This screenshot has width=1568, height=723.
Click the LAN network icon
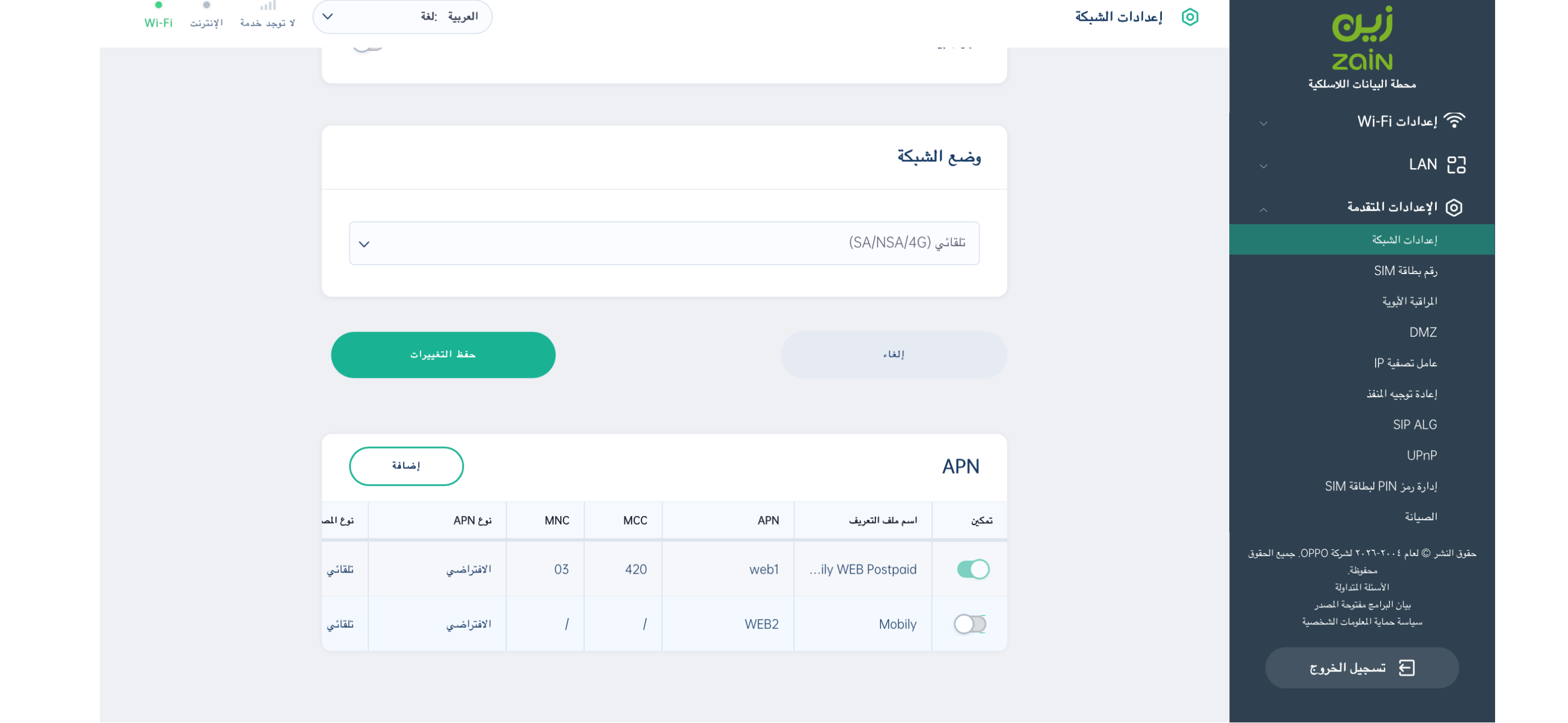click(1456, 164)
